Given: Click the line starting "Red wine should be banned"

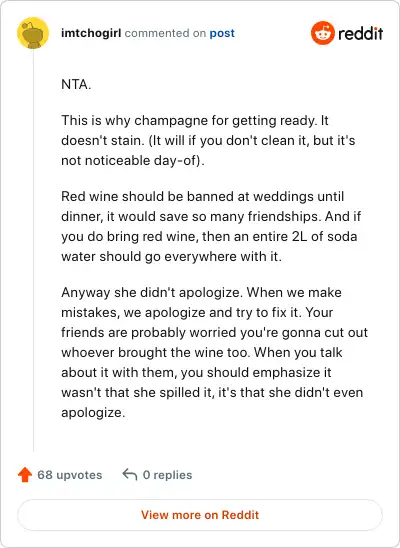Looking at the screenshot, I should [203, 196].
